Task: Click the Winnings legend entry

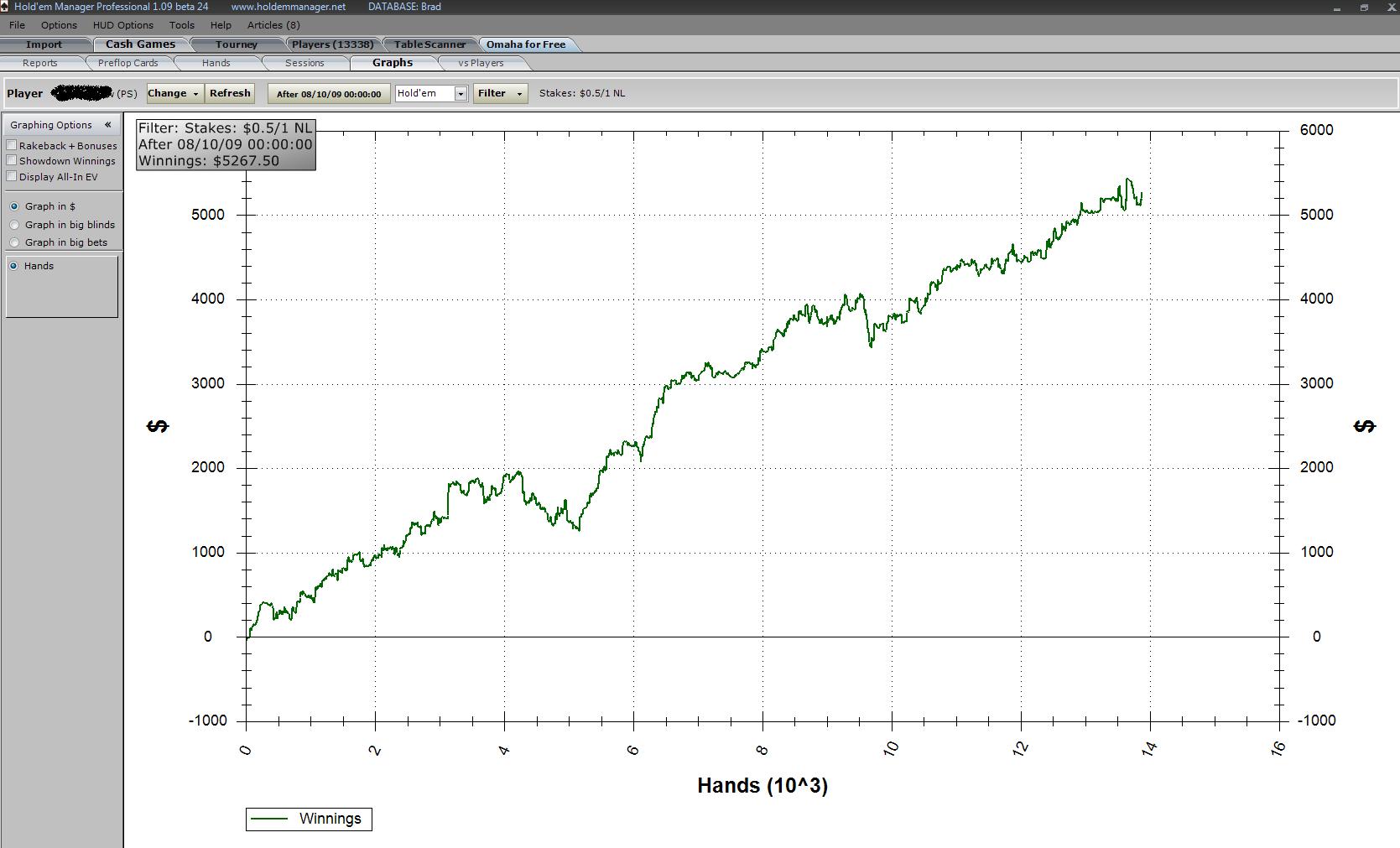Action: 309,819
